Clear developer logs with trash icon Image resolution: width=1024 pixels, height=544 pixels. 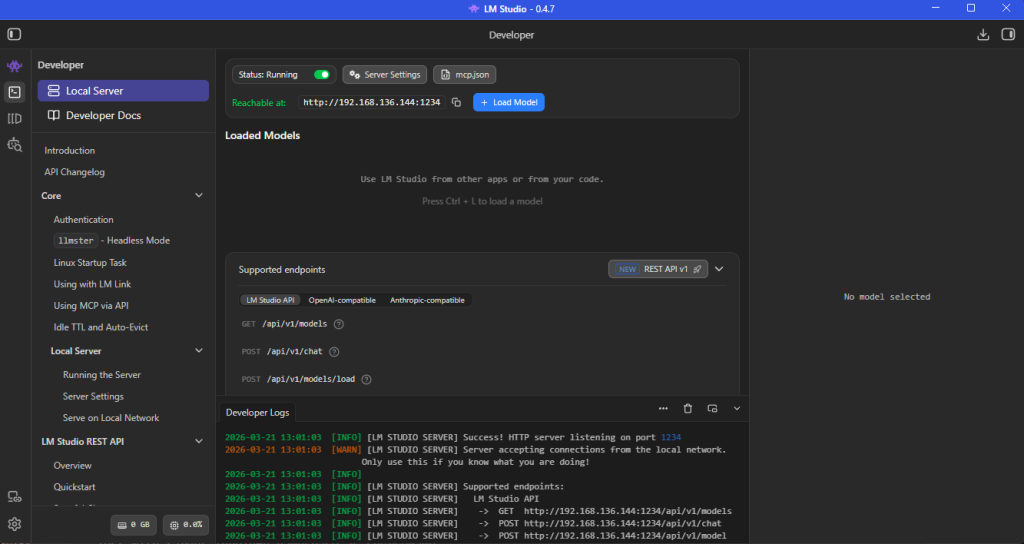tap(688, 408)
